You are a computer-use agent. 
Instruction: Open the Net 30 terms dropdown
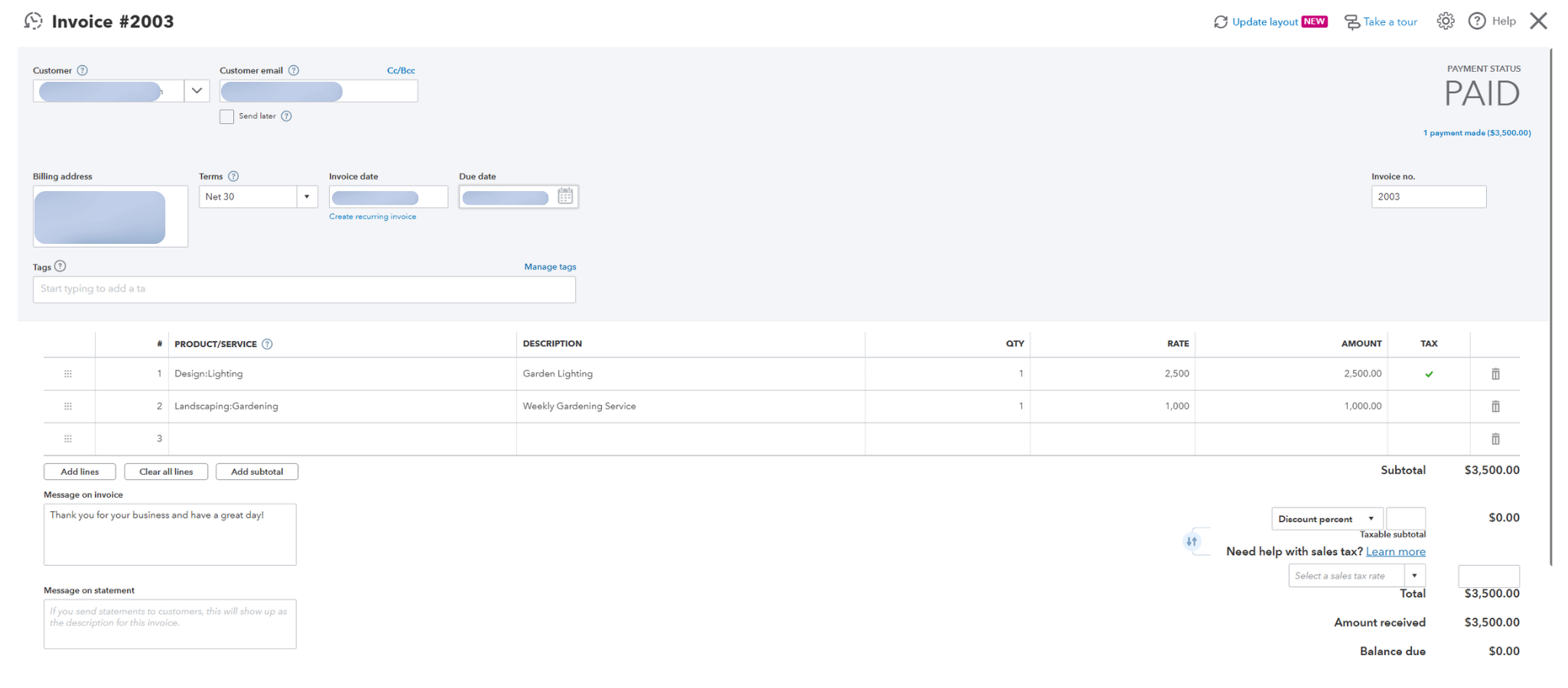point(307,197)
